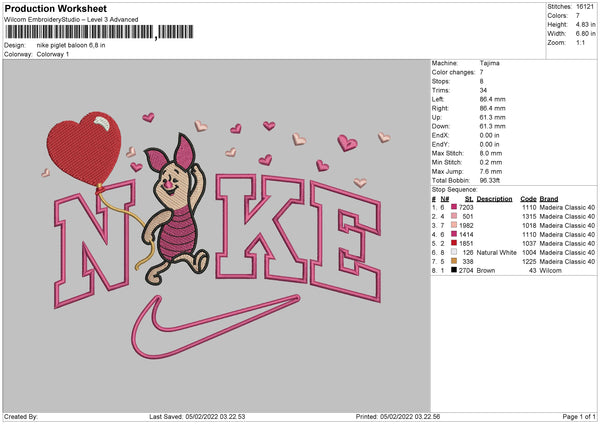Viewport: 600px width, 424px height.
Task: Click thread code 1004
Action: click(x=529, y=252)
